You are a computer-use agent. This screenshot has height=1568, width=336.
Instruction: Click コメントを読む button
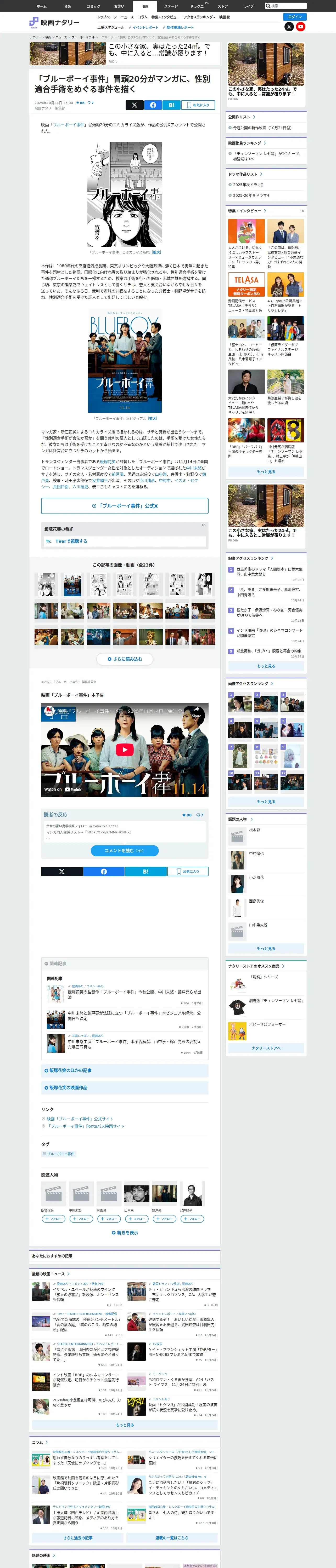(x=125, y=850)
